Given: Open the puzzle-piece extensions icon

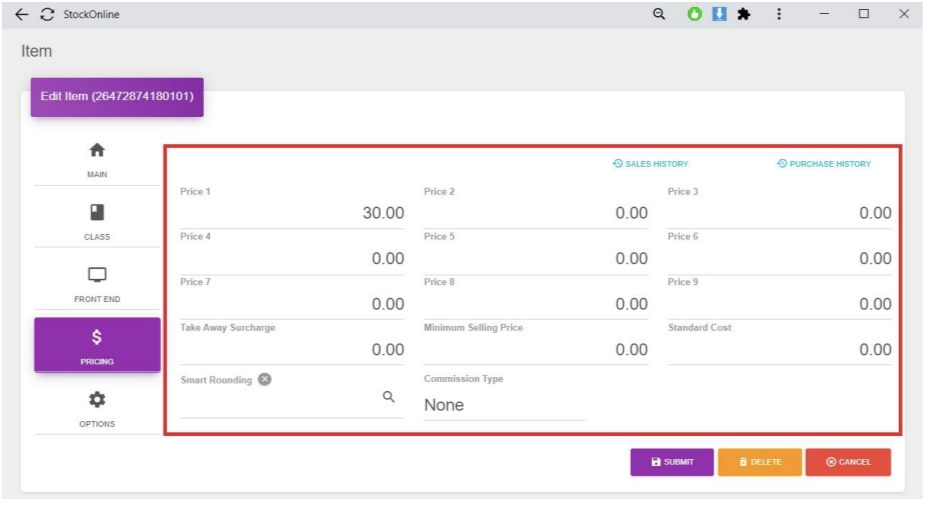Looking at the screenshot, I should pos(743,14).
